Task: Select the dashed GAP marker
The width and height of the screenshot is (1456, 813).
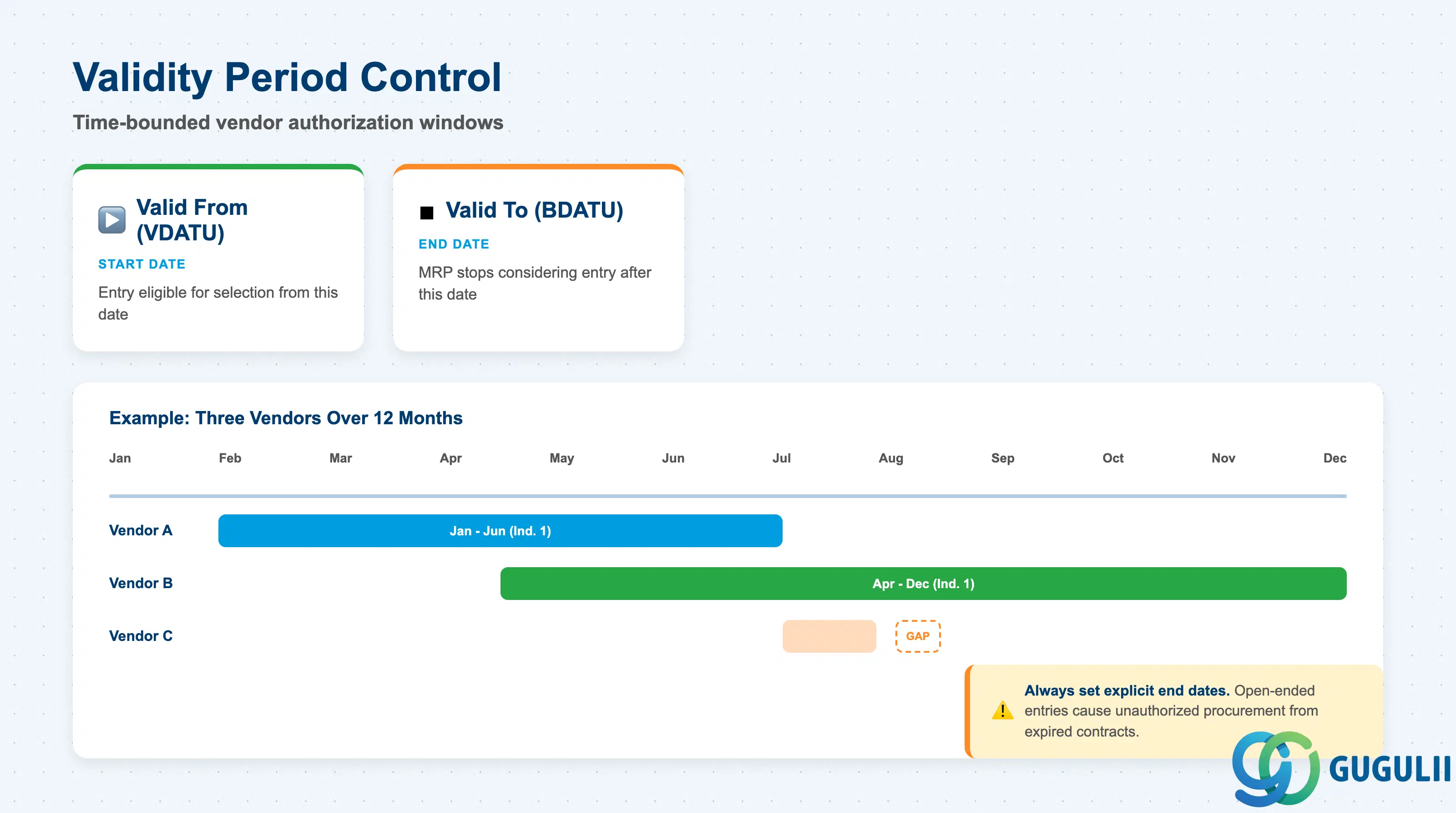Action: click(917, 636)
